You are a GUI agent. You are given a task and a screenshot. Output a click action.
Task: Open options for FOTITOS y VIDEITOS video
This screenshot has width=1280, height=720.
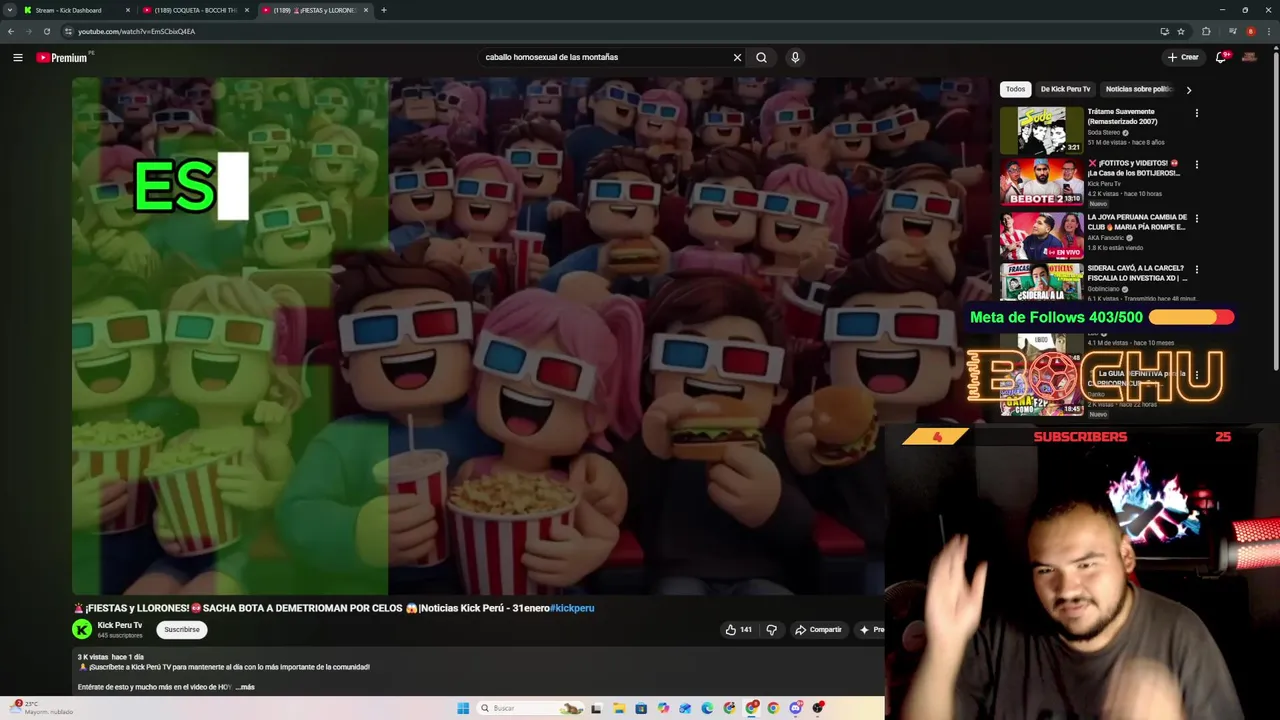1196,165
